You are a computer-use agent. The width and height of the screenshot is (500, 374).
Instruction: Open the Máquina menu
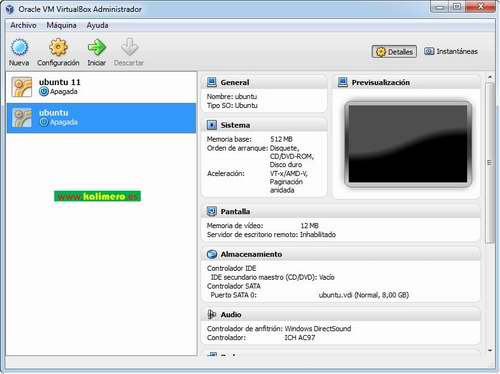(x=61, y=25)
